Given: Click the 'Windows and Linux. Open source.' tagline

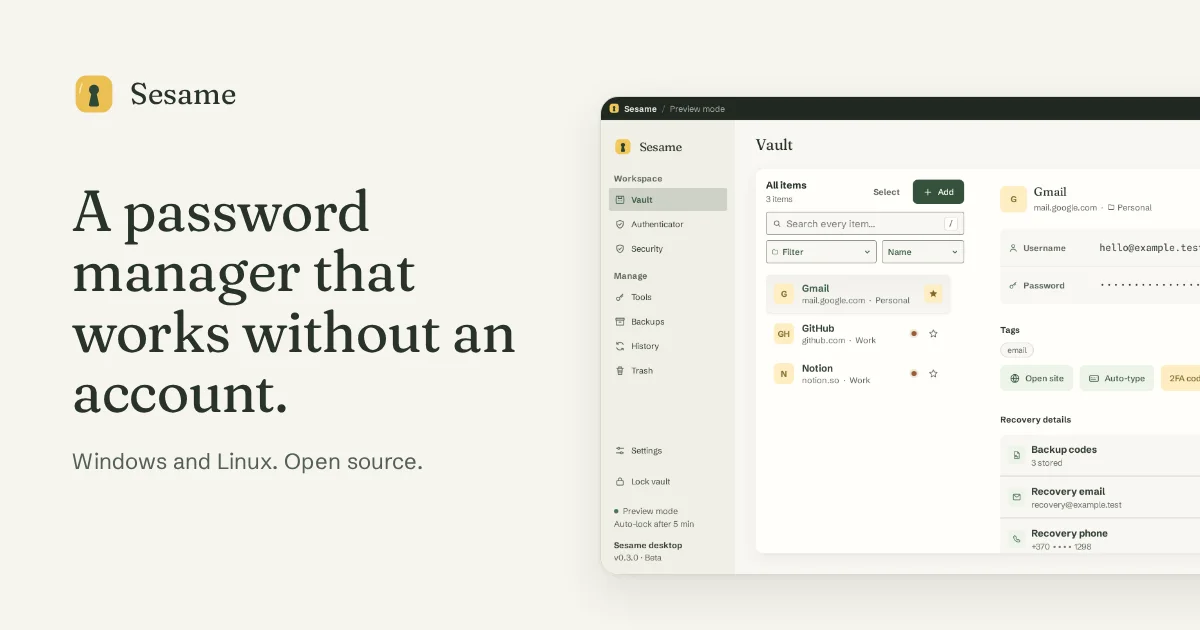Looking at the screenshot, I should [x=247, y=462].
